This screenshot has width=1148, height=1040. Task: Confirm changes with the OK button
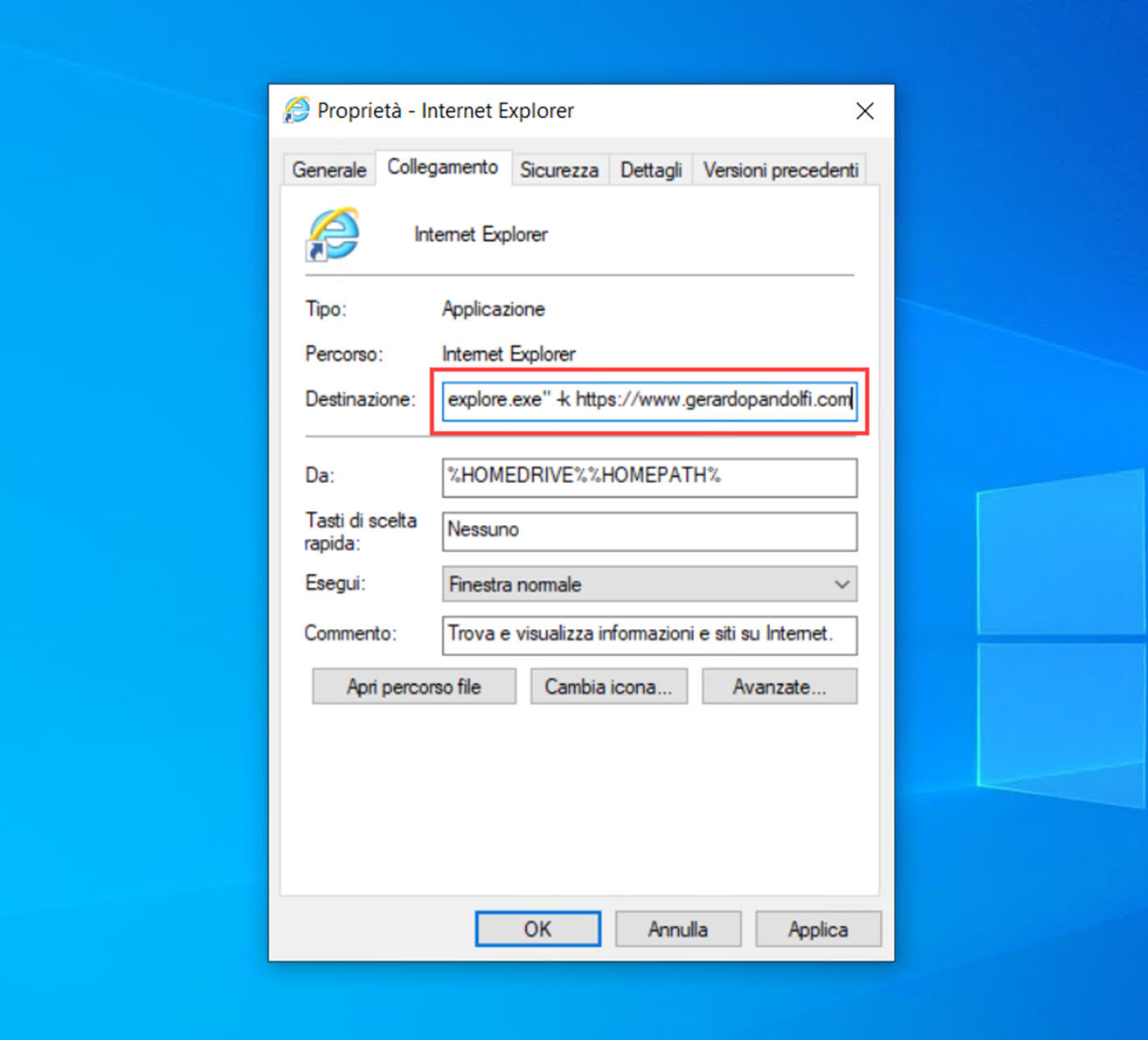point(538,929)
